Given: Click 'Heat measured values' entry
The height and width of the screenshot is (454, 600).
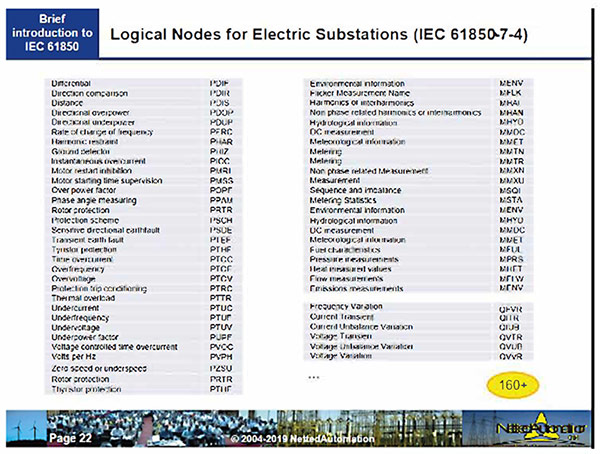Looking at the screenshot, I should pyautogui.click(x=351, y=269).
